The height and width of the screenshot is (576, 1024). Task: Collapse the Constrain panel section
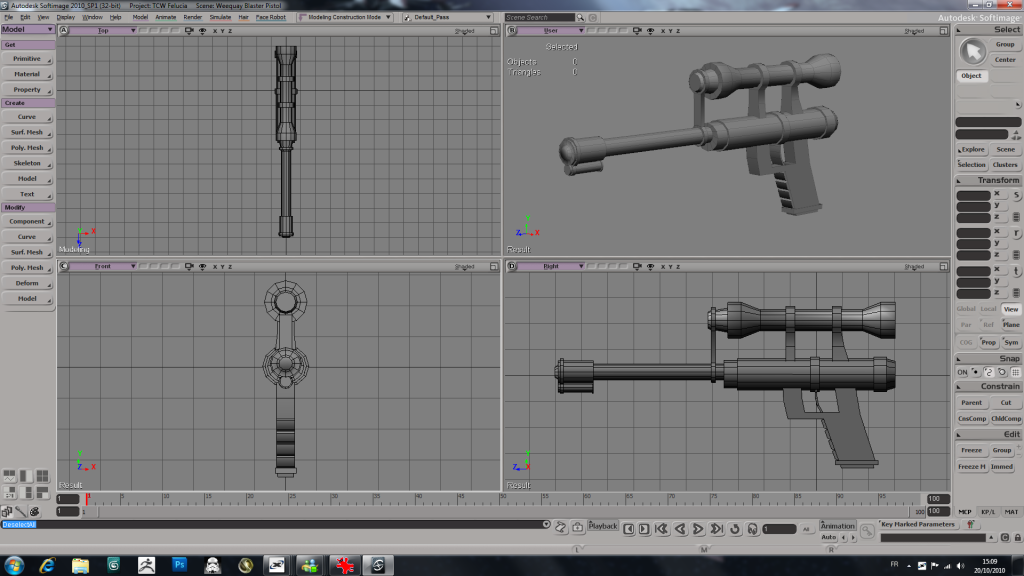tap(959, 387)
